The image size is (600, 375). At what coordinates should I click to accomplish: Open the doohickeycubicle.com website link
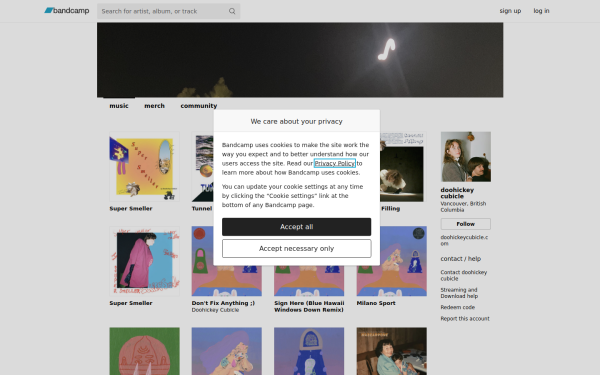pyautogui.click(x=464, y=240)
